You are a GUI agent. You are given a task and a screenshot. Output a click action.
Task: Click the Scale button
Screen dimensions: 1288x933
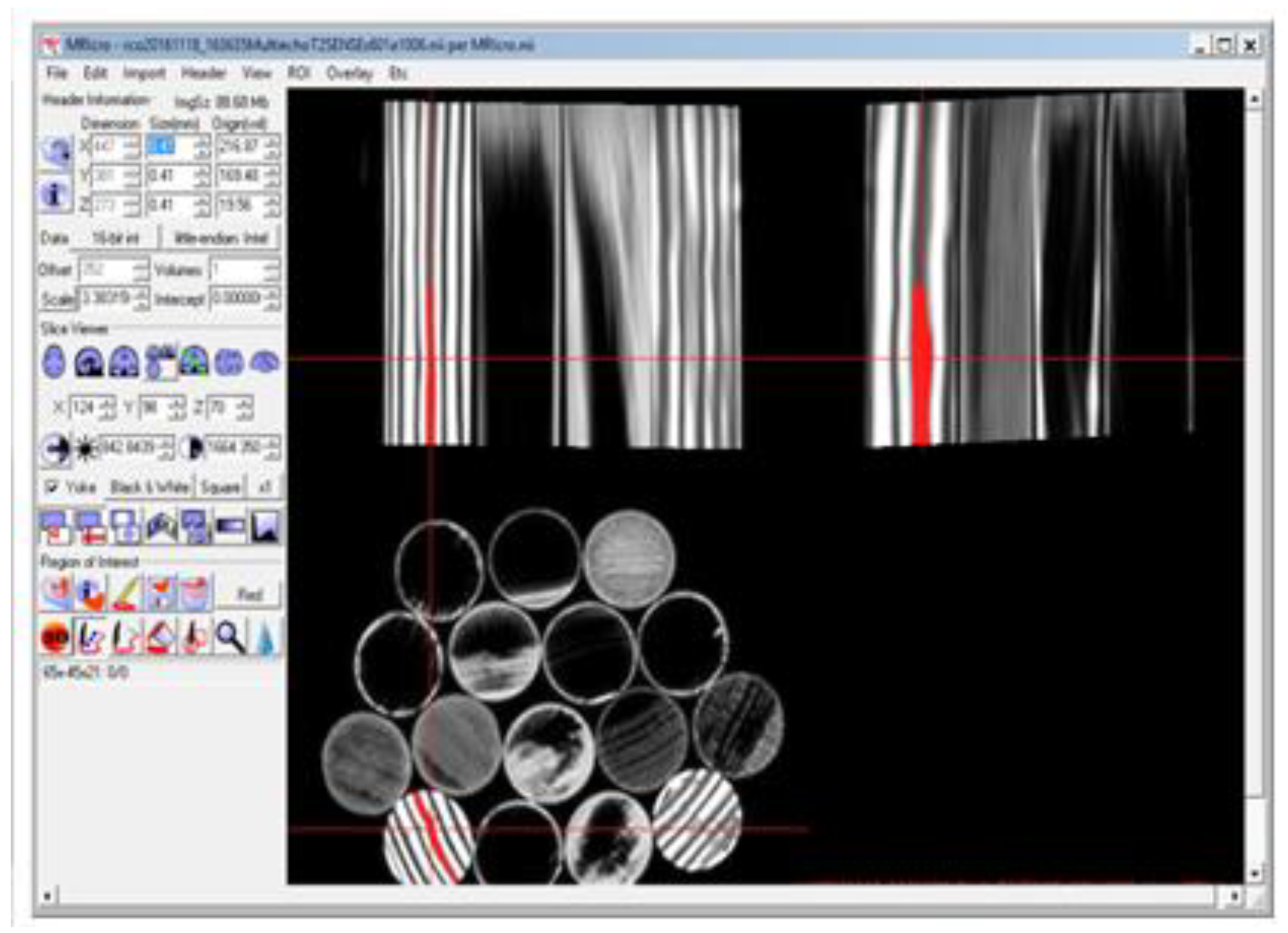click(x=57, y=299)
